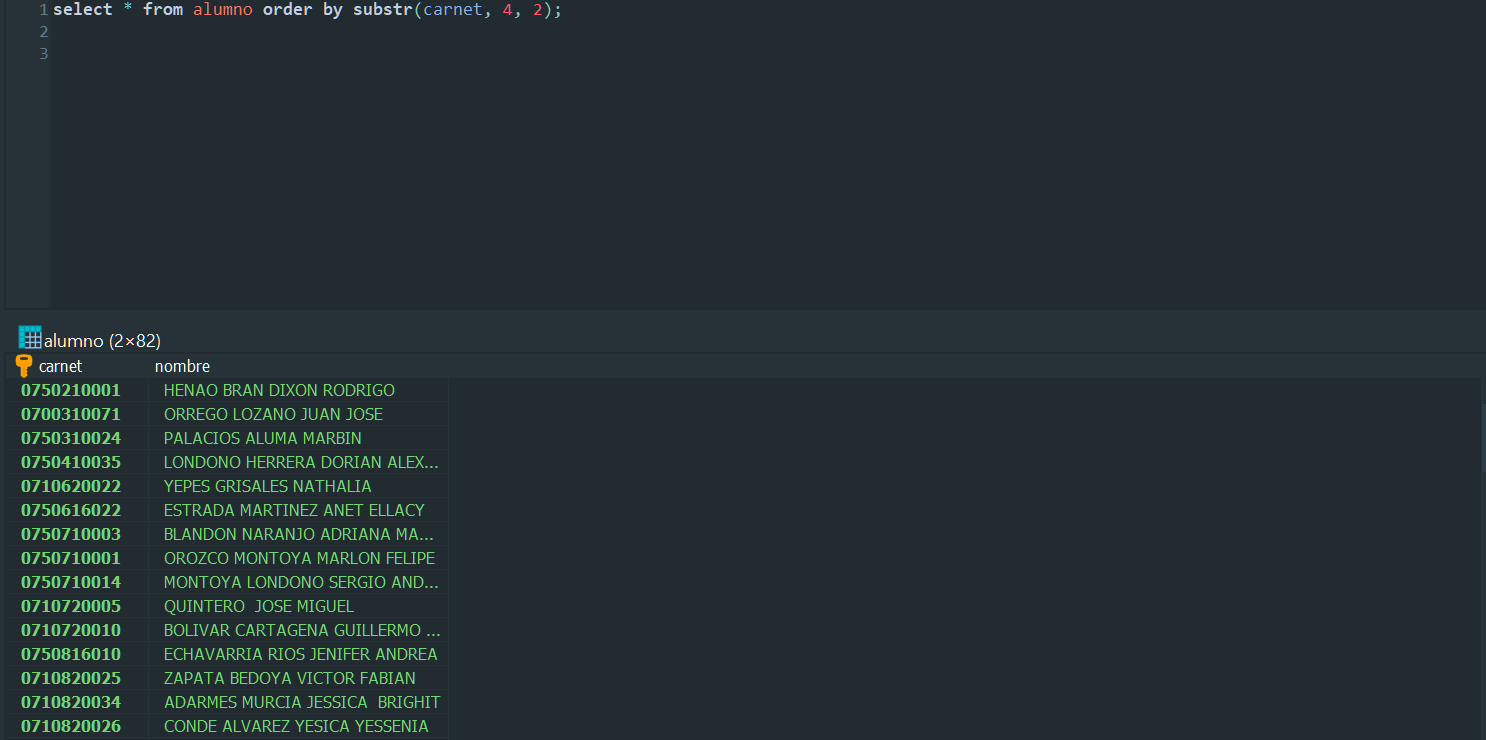Select the HENAO BRAN DIXON RODRIGO cell
1486x740 pixels.
point(279,390)
